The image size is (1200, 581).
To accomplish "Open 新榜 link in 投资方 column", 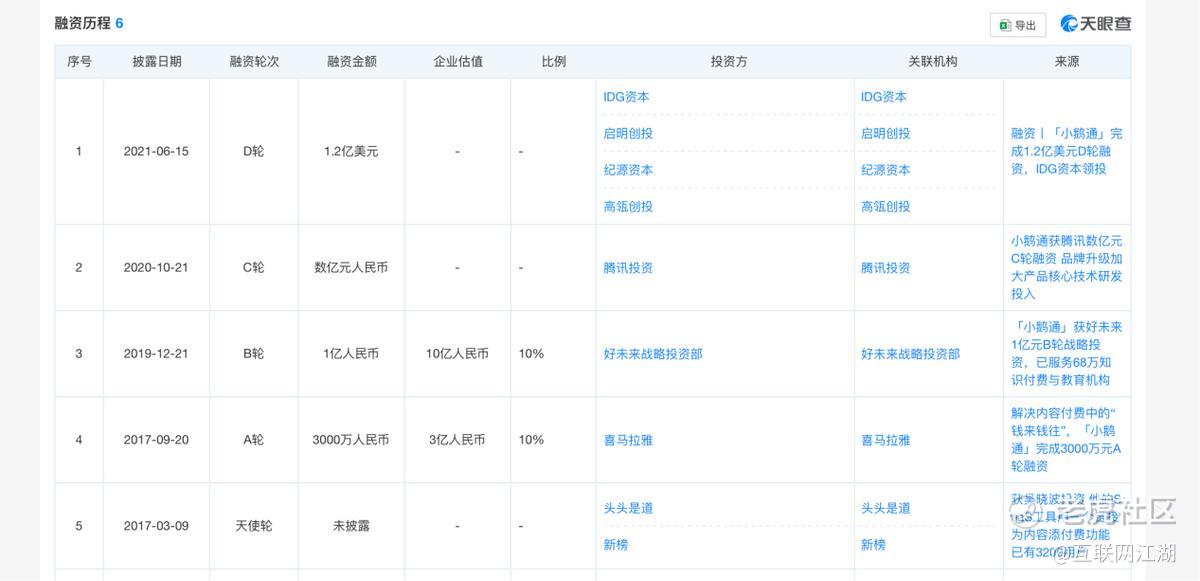I will click(616, 544).
